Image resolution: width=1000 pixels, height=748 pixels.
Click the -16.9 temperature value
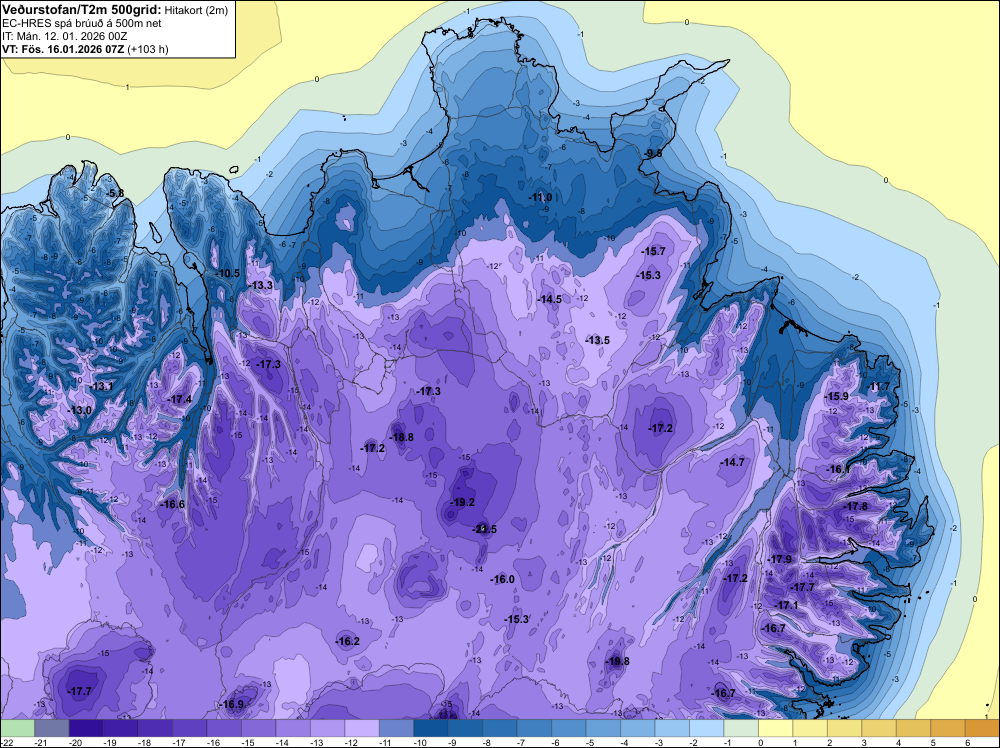tap(232, 704)
